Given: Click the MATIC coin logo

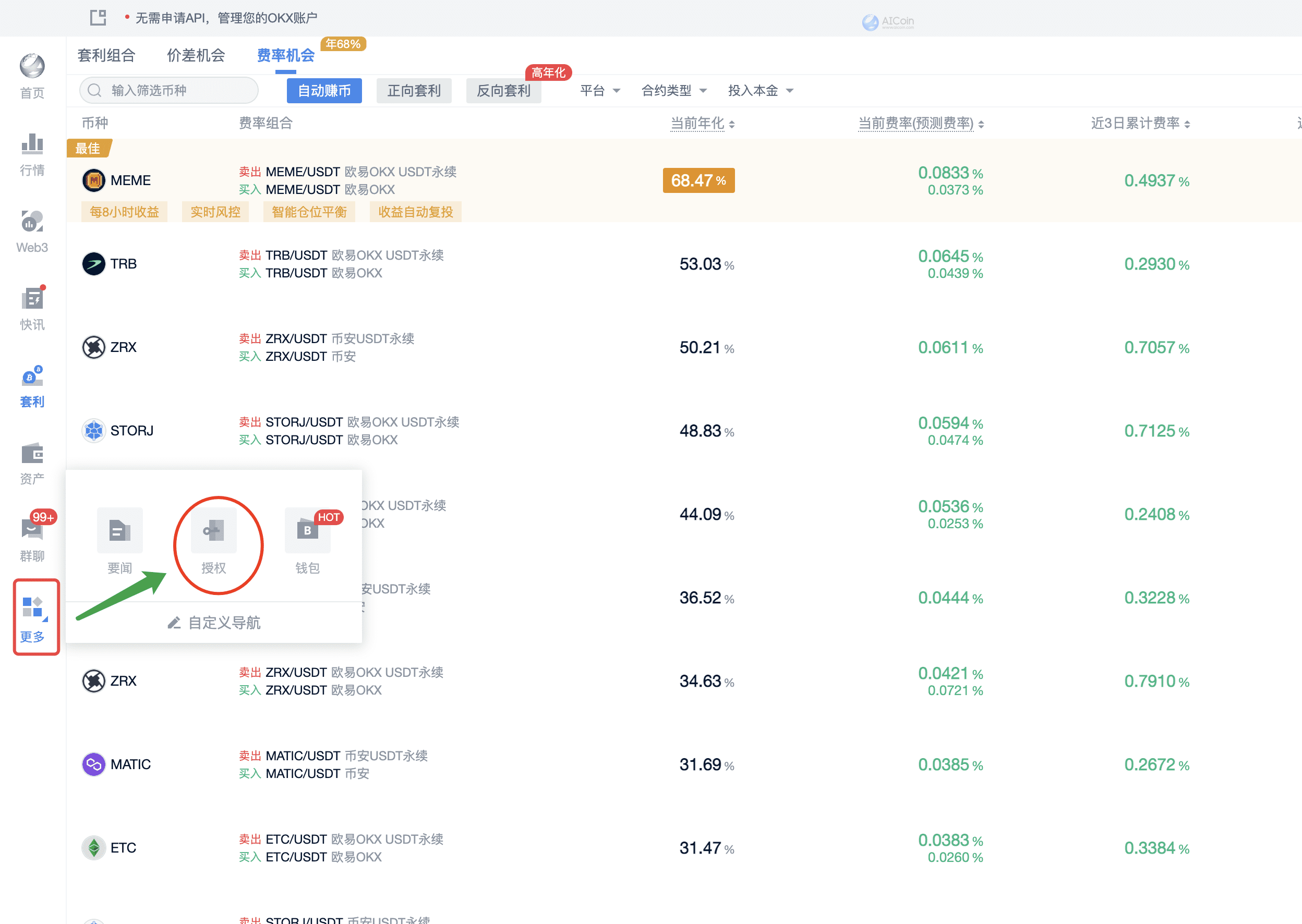Looking at the screenshot, I should point(94,764).
